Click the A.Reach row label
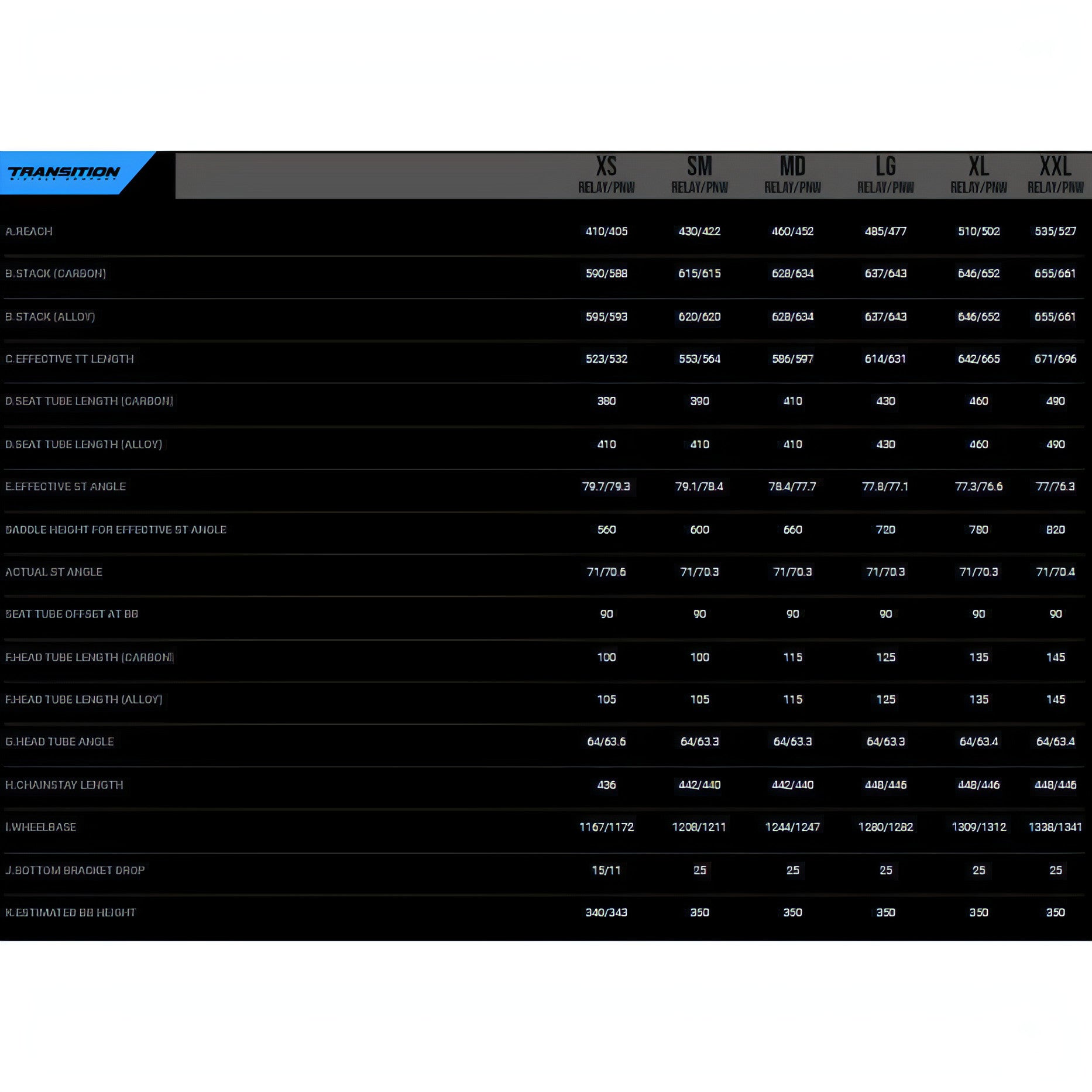 [x=29, y=231]
